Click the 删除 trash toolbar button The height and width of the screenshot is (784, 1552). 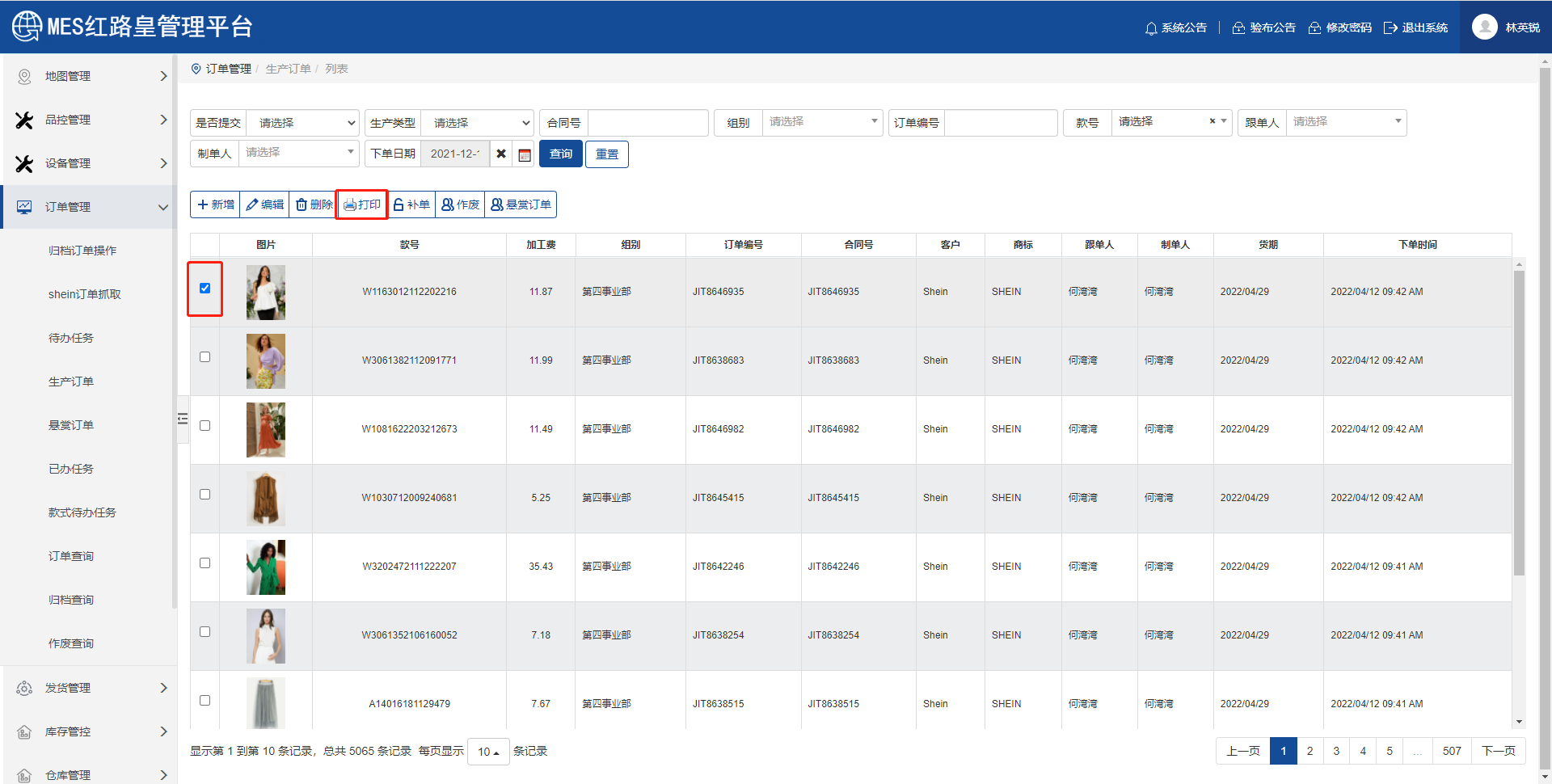click(314, 204)
